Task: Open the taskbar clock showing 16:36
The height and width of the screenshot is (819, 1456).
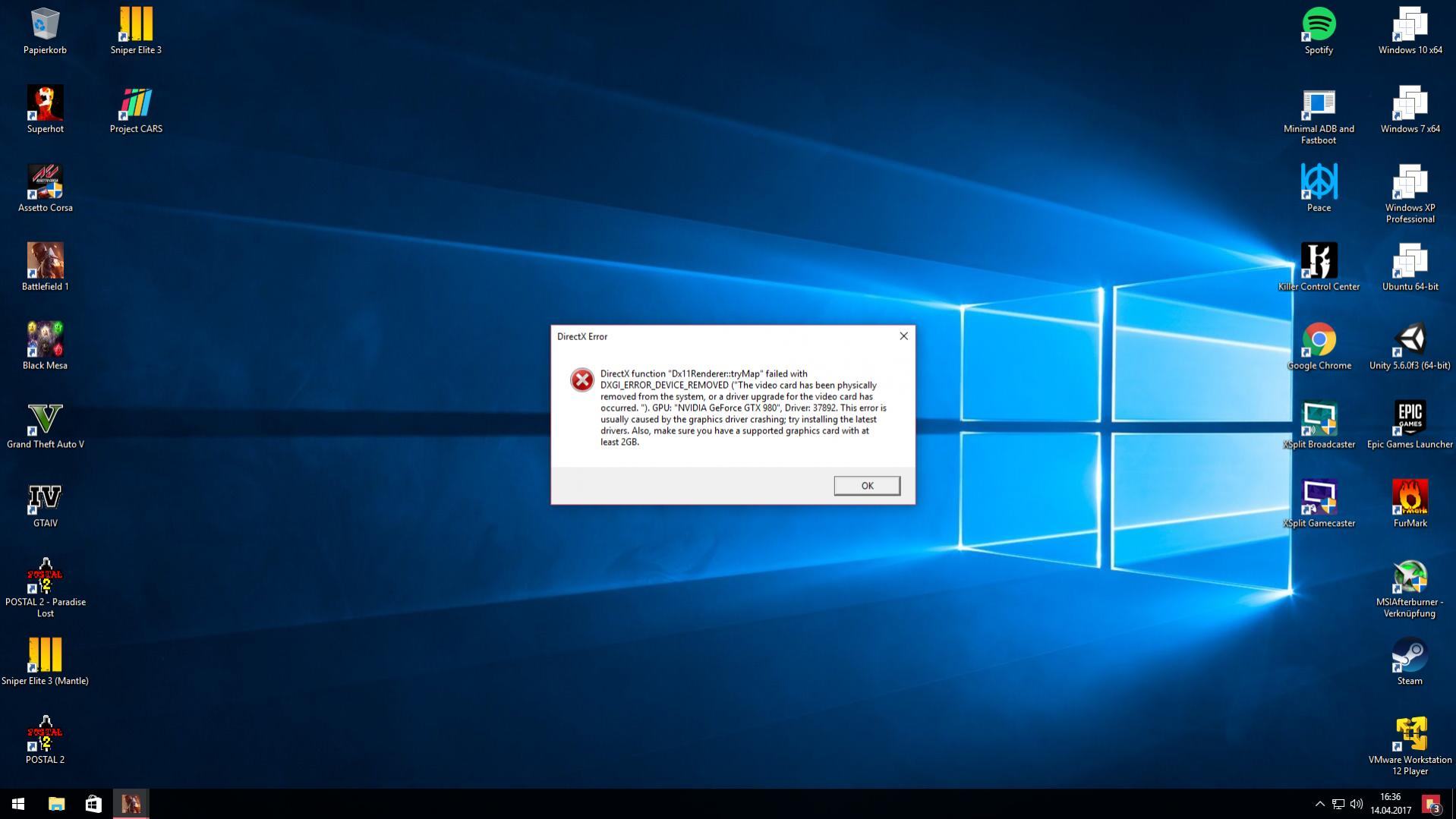Action: [1391, 804]
